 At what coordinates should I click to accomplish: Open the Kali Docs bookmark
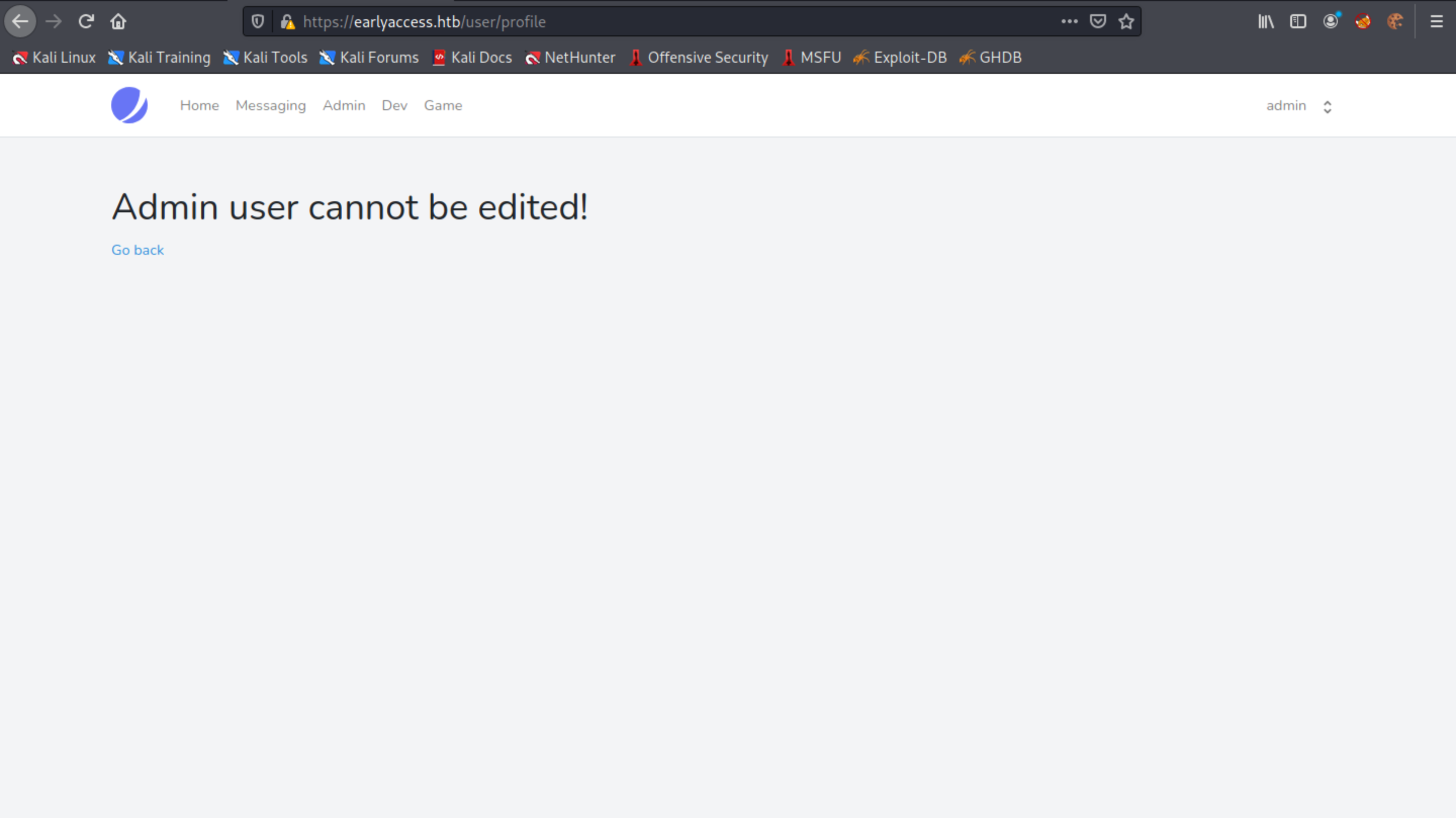[x=472, y=58]
